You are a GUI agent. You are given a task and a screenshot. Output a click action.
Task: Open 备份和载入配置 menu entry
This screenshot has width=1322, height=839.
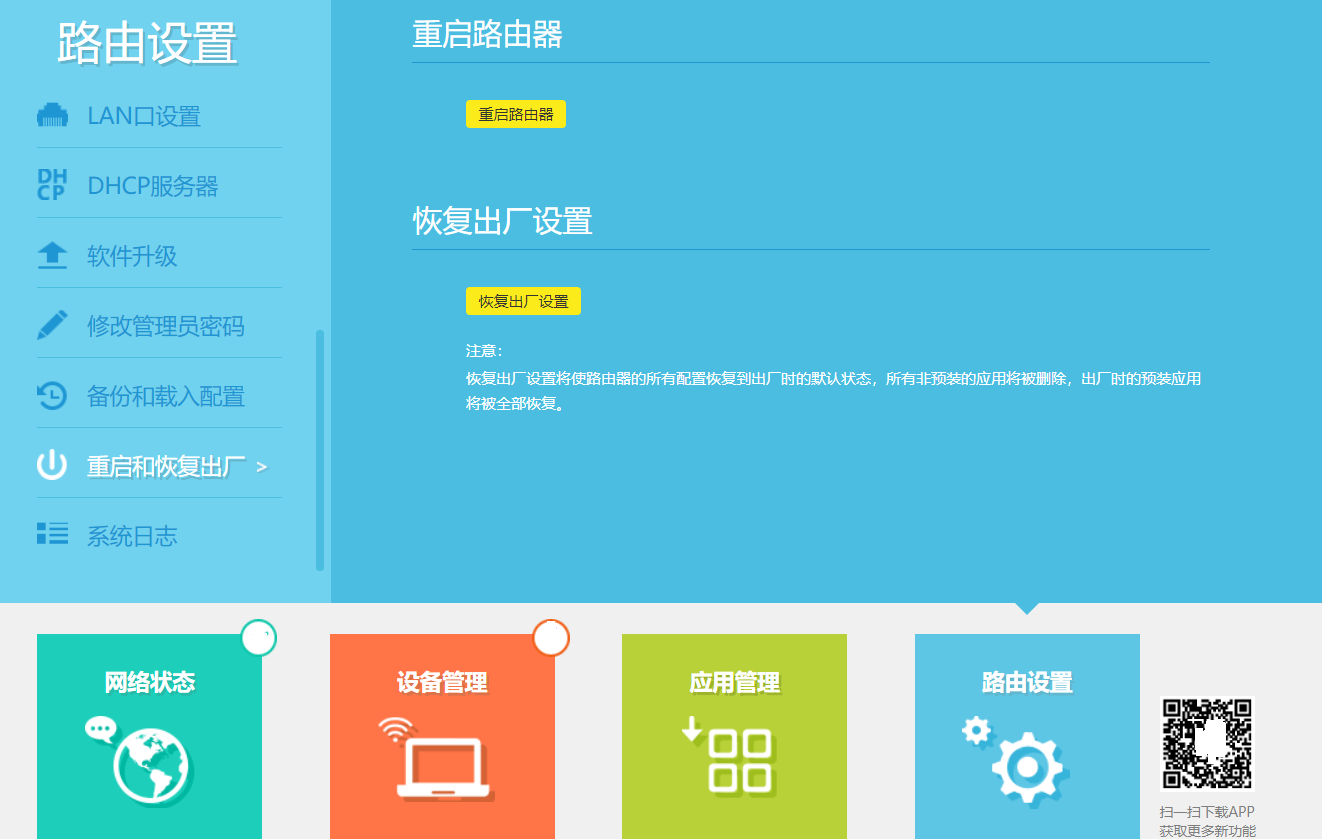click(x=165, y=396)
